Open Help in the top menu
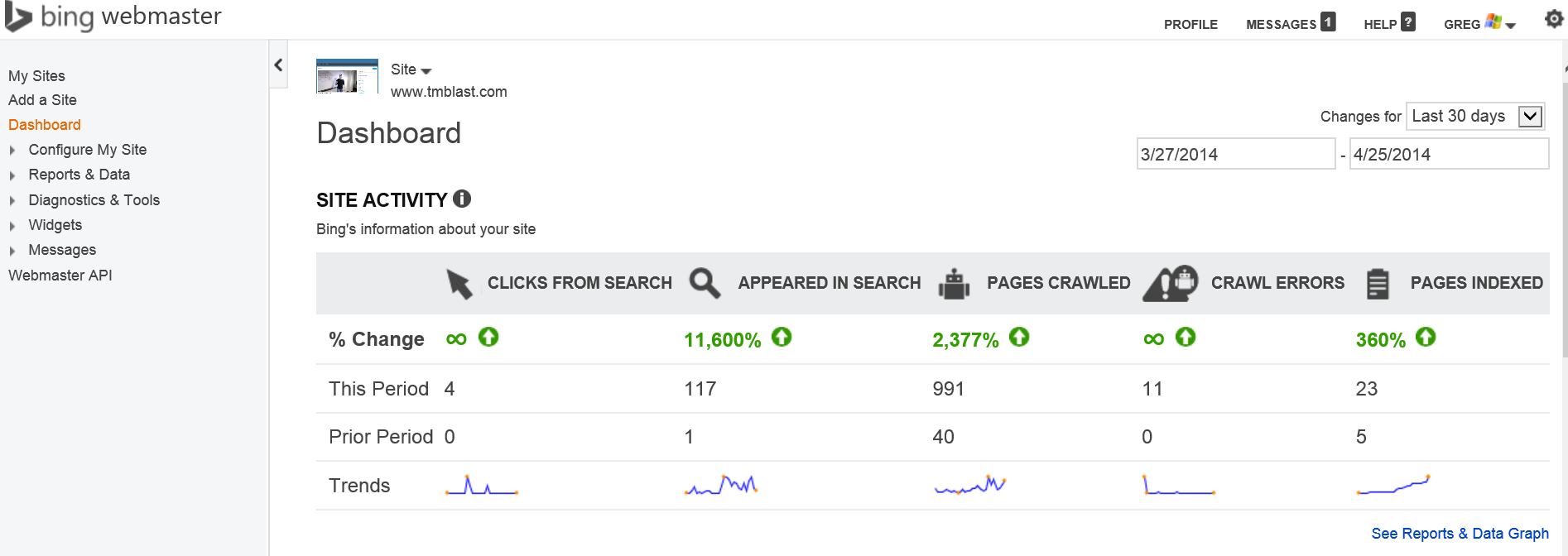 (1380, 25)
